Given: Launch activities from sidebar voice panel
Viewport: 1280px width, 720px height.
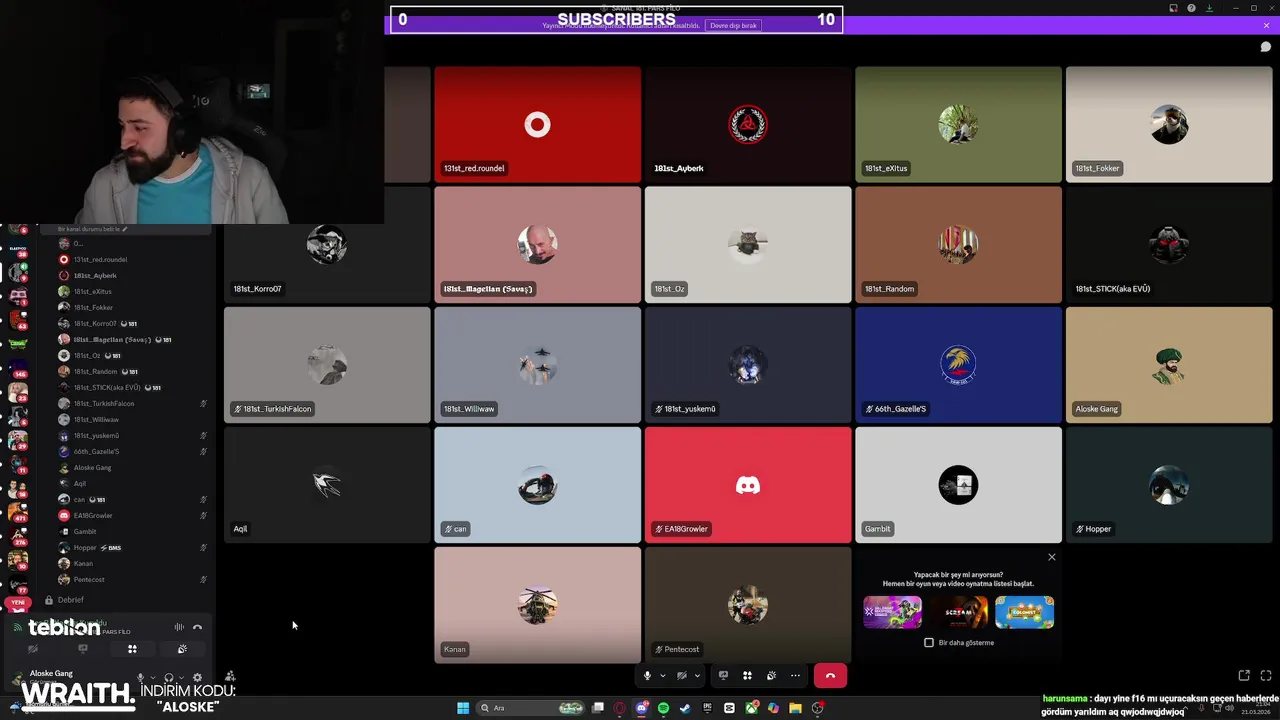Looking at the screenshot, I should click(x=132, y=649).
